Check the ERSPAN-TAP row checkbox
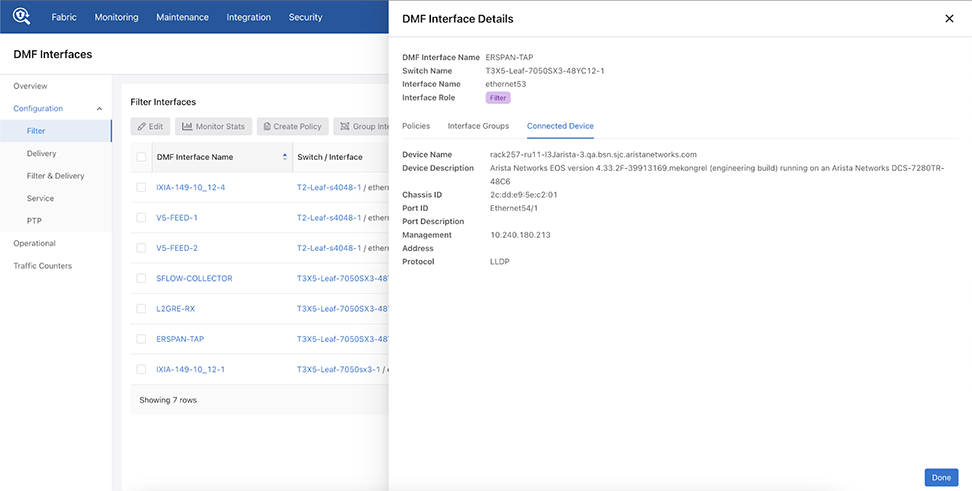The height and width of the screenshot is (491, 972). pos(141,339)
